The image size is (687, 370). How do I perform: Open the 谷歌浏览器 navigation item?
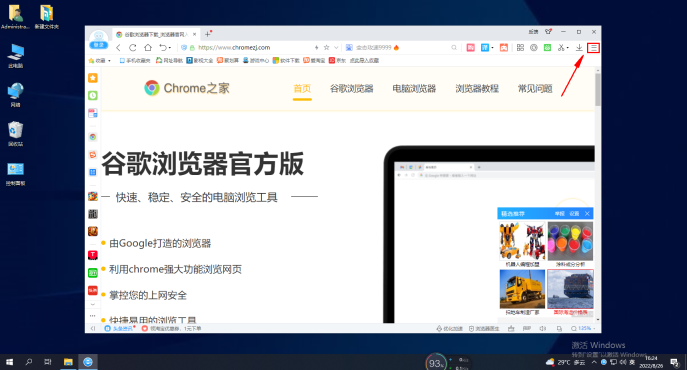(x=351, y=89)
